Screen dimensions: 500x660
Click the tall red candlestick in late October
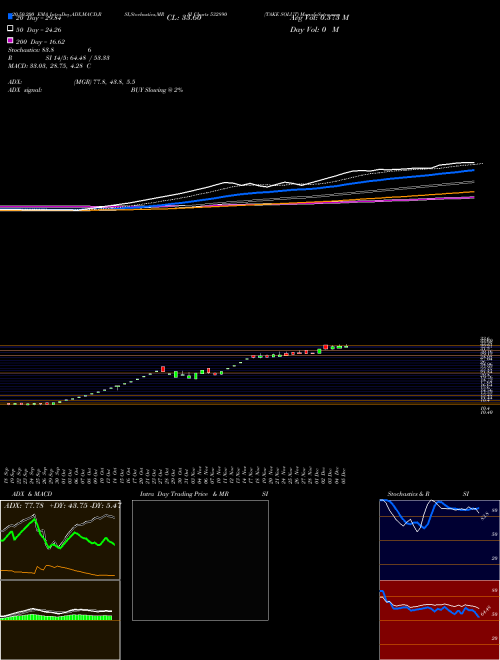[x=163, y=369]
